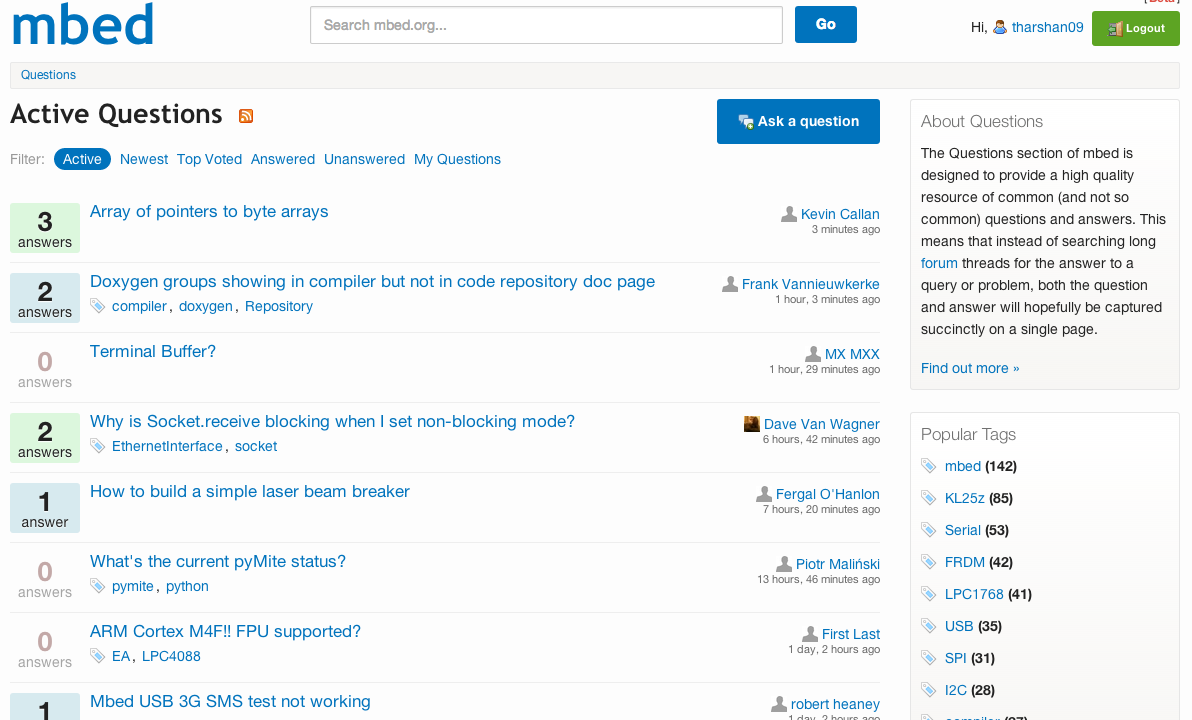Click the Go search button
The width and height of the screenshot is (1192, 720).
tap(826, 24)
